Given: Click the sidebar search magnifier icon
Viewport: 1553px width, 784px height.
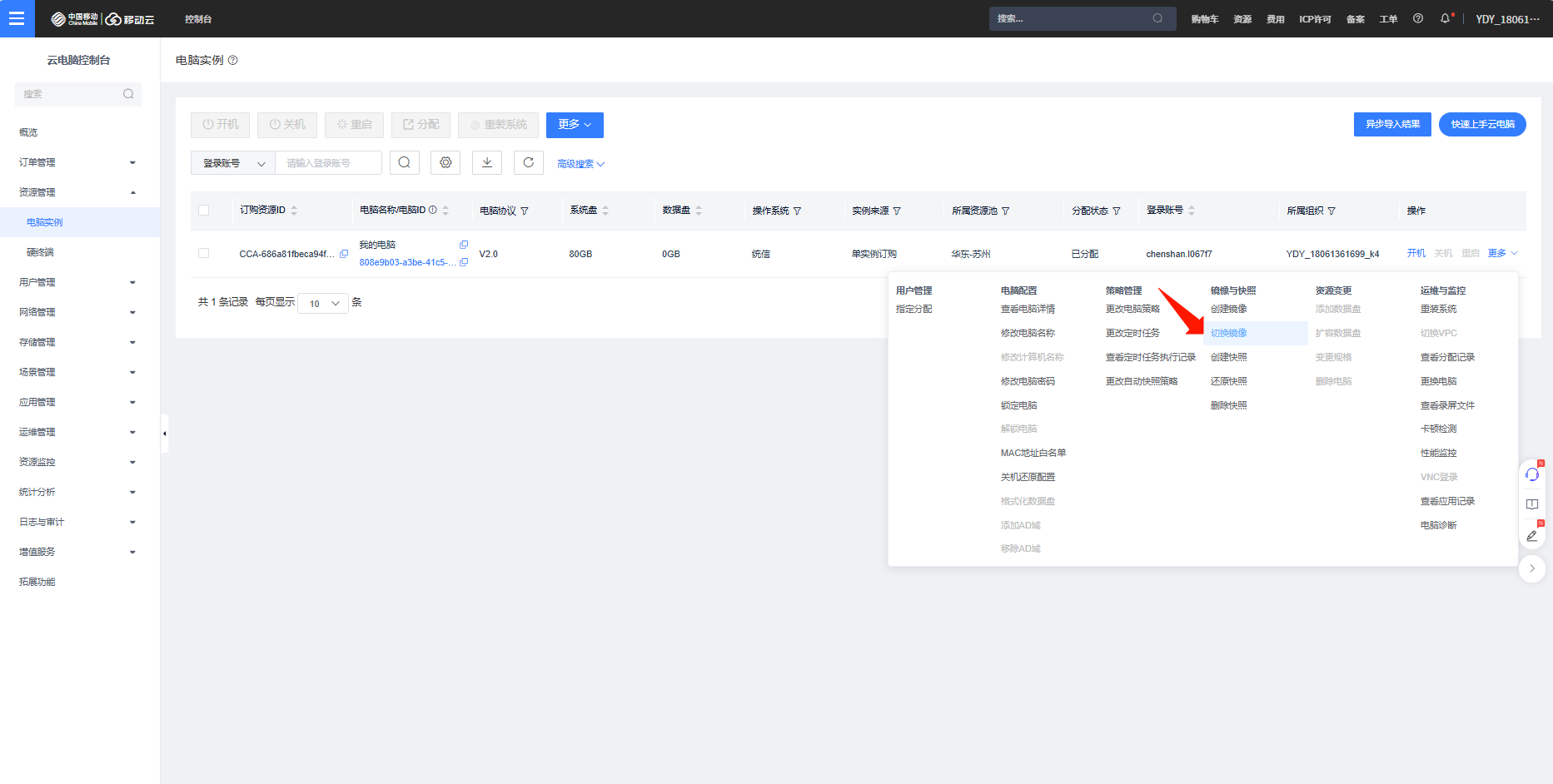Looking at the screenshot, I should 128,94.
